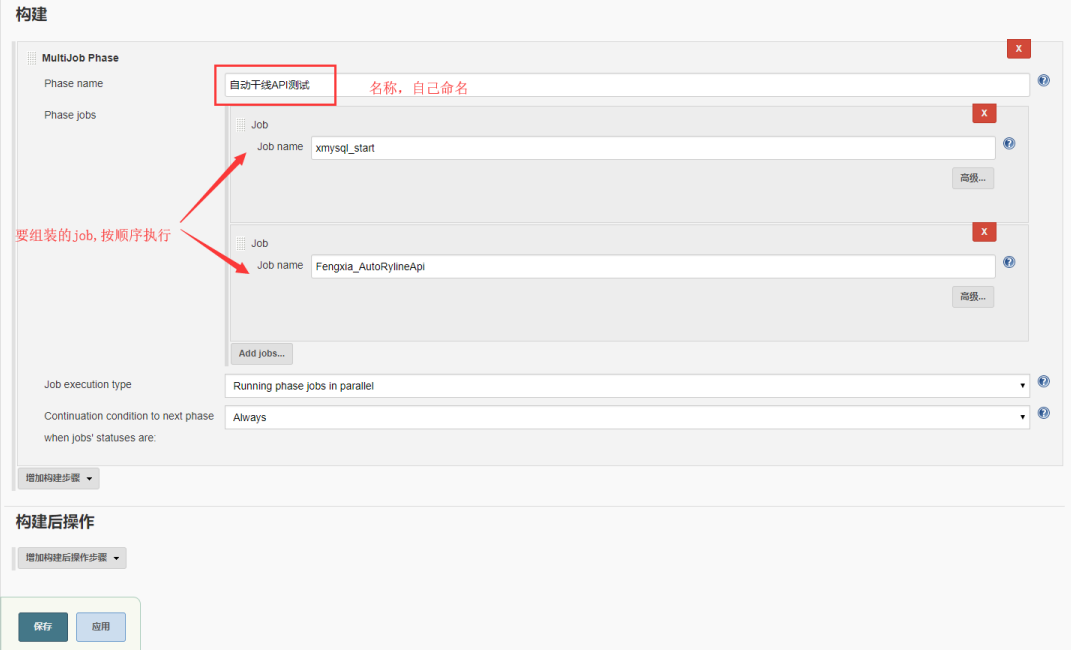This screenshot has height=654, width=1071.
Task: Open help for Job execution type
Action: 1044,381
